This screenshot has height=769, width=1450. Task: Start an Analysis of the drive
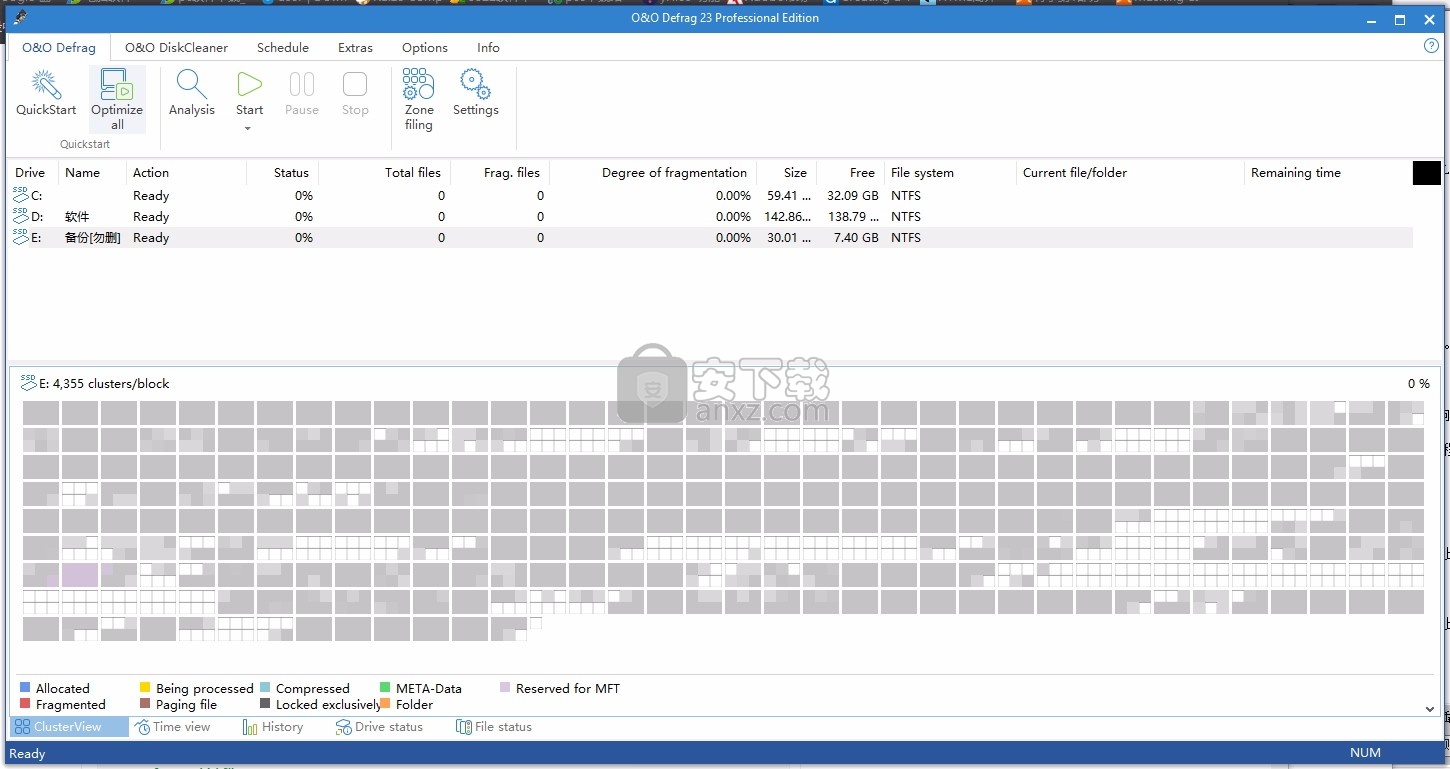[192, 94]
